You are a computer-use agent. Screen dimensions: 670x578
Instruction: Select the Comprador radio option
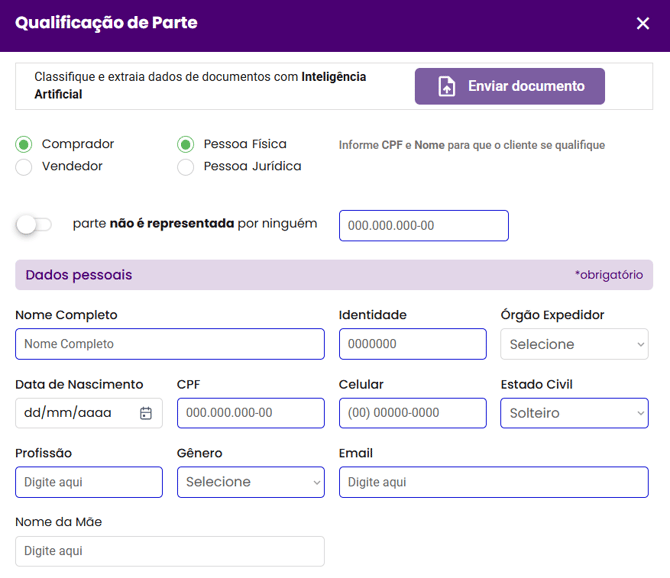pos(24,145)
